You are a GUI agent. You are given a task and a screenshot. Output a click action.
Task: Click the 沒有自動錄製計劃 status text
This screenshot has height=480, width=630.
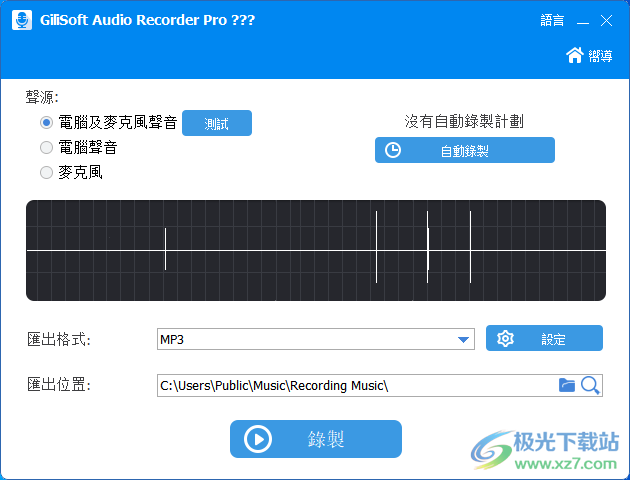464,121
